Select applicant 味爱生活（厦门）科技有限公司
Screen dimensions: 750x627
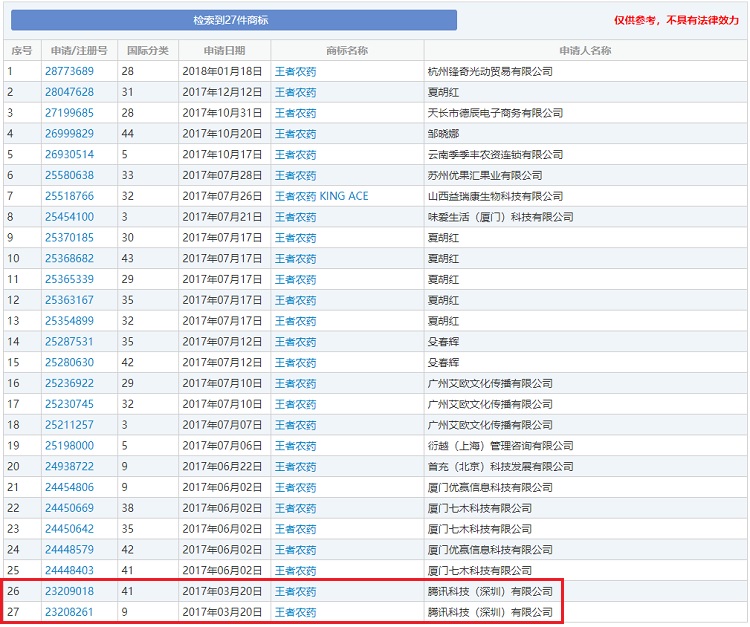click(x=500, y=217)
